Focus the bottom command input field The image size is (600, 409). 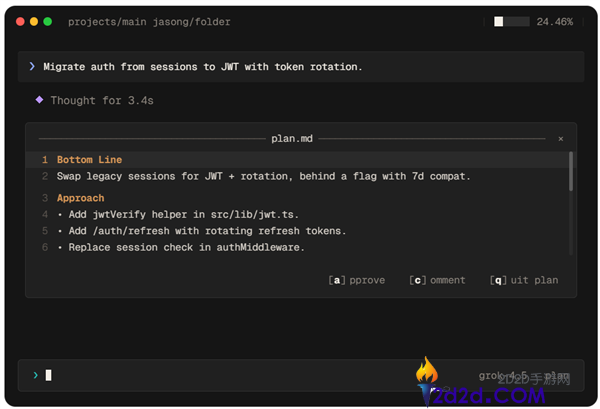[301, 375]
